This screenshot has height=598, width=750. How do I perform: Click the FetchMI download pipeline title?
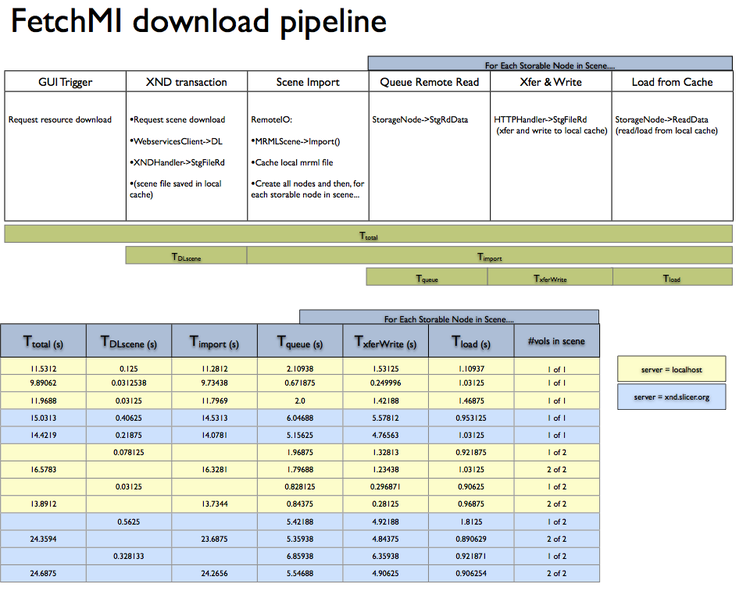[x=199, y=24]
